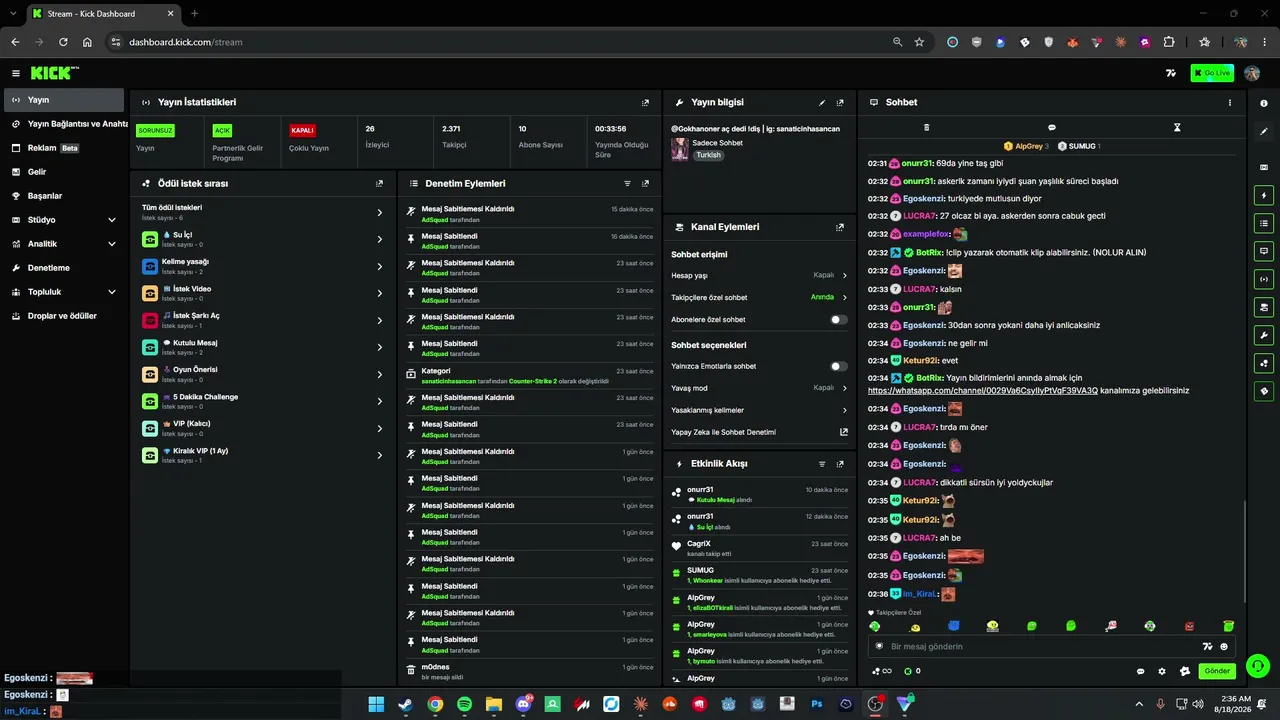Open Başarılar in the sidebar
This screenshot has width=1280, height=720.
(64, 196)
